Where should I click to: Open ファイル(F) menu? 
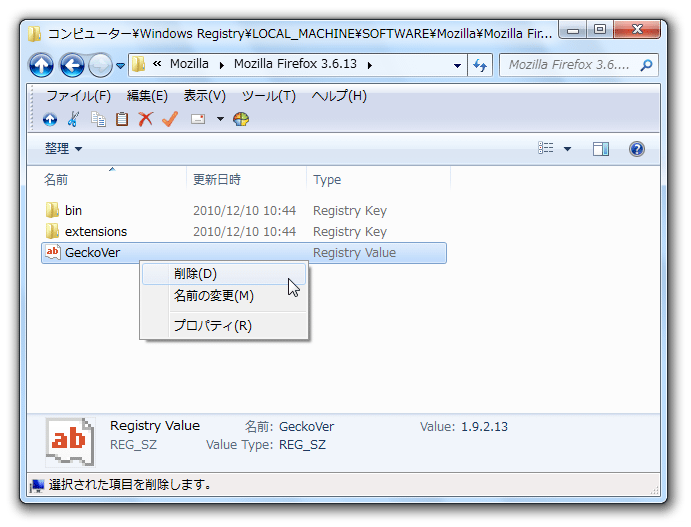point(78,96)
